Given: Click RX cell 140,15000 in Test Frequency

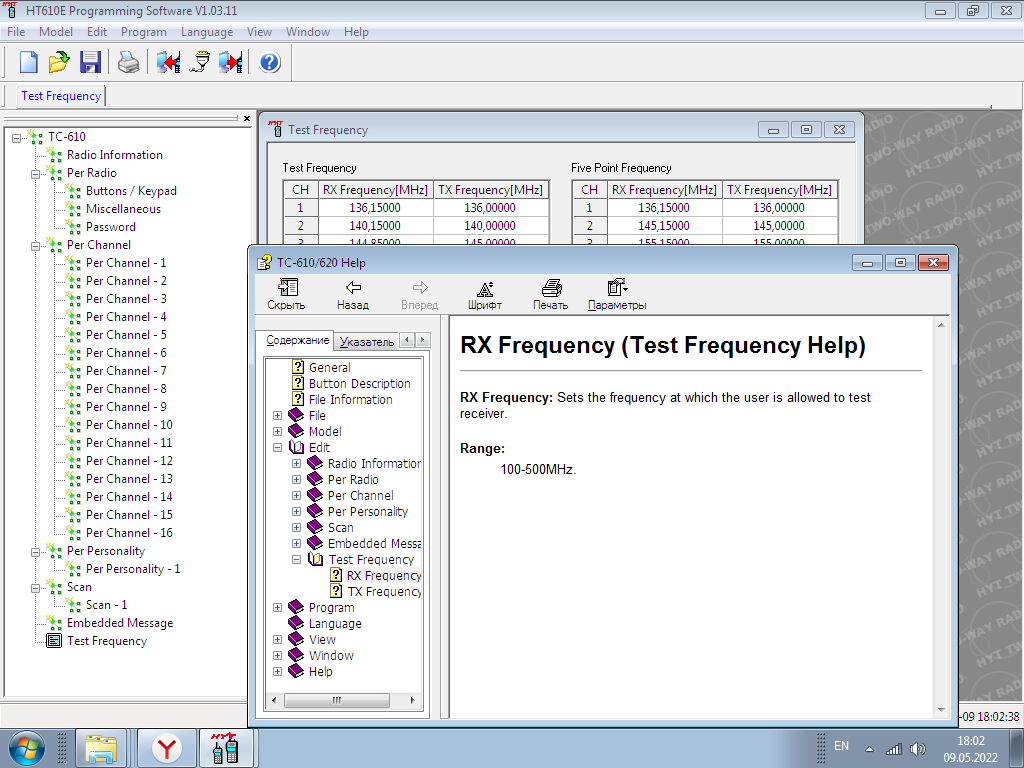Looking at the screenshot, I should point(375,226).
